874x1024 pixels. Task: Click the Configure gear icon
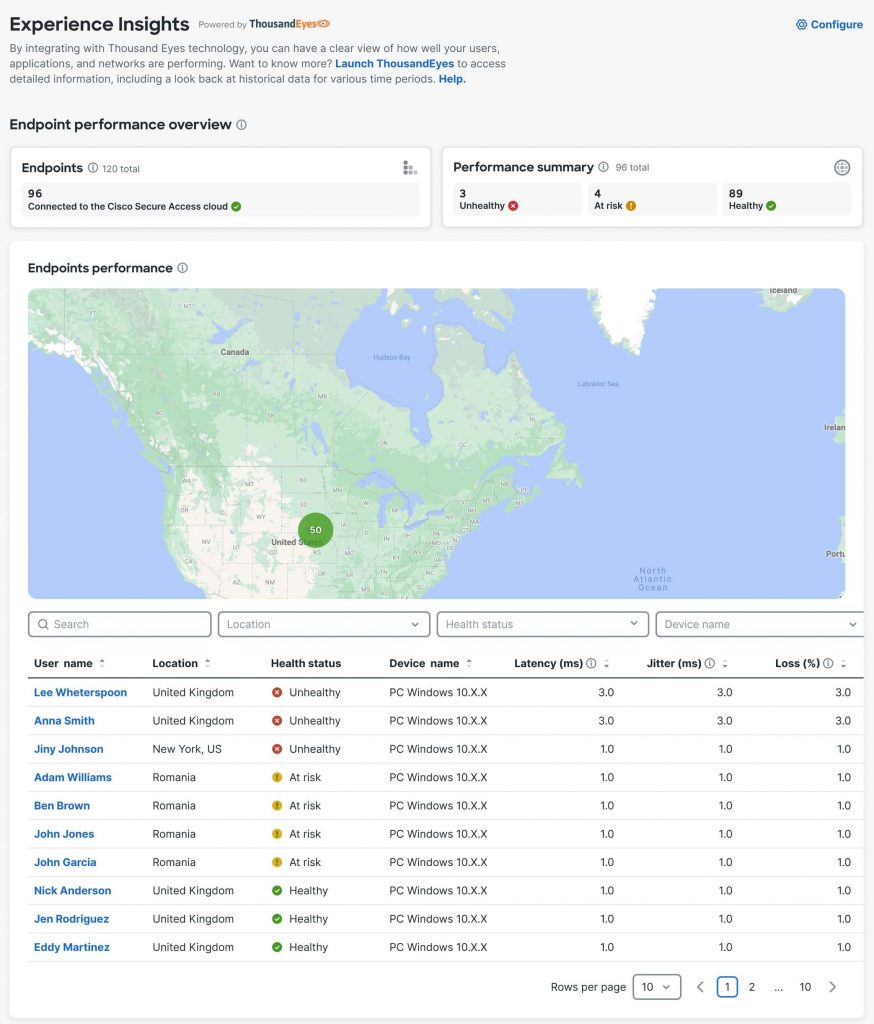coord(801,25)
